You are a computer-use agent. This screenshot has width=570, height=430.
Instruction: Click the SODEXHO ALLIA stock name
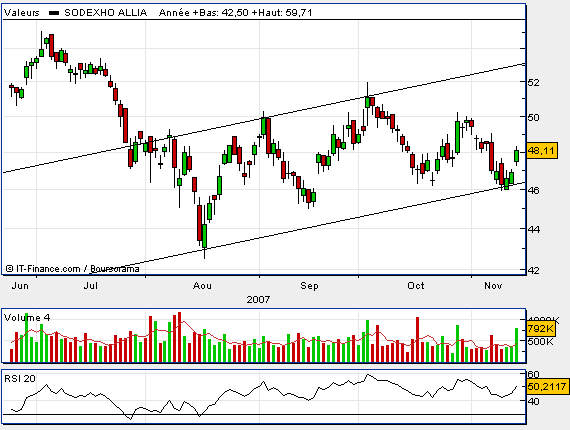(x=105, y=13)
